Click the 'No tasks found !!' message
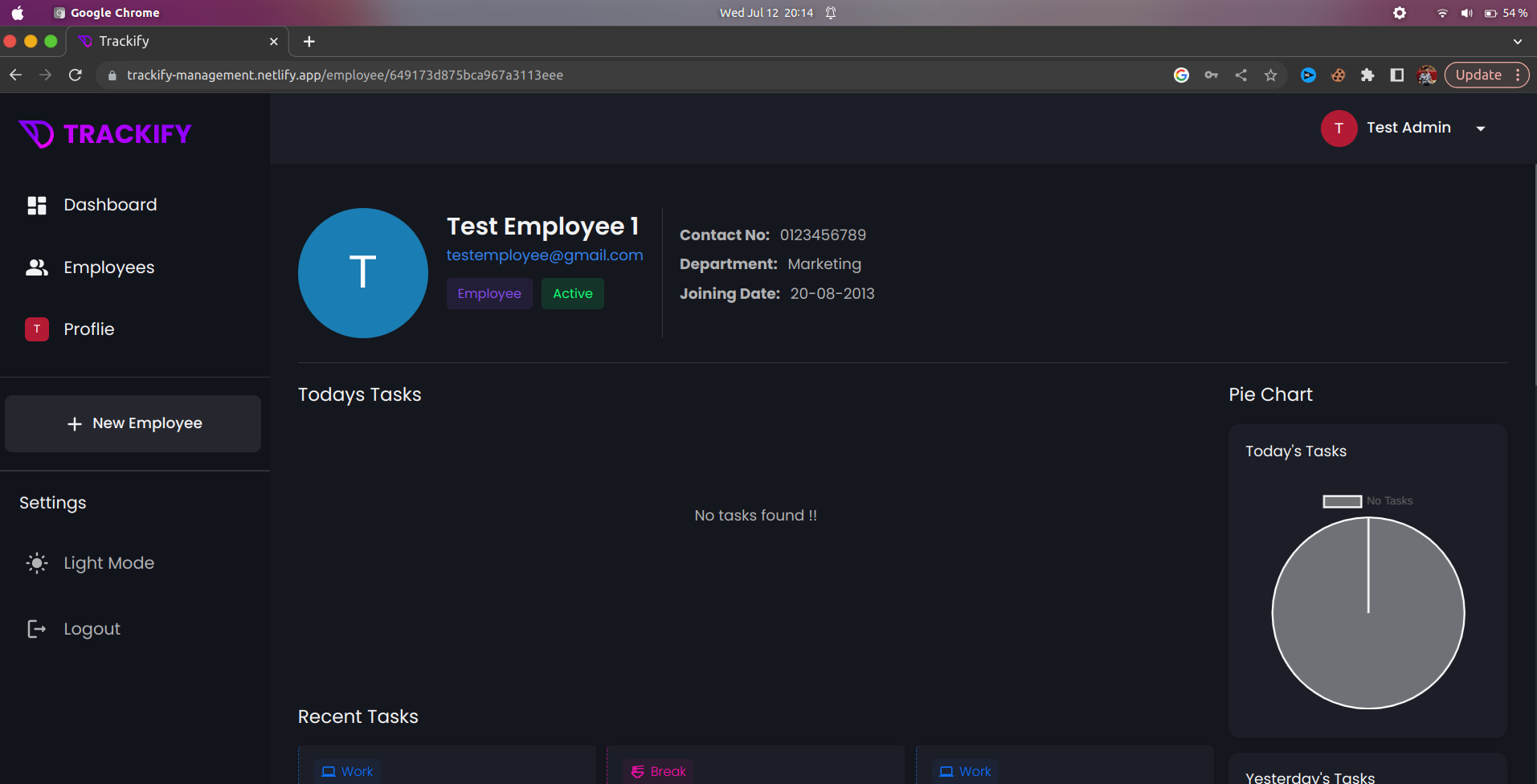Viewport: 1537px width, 784px height. (756, 516)
